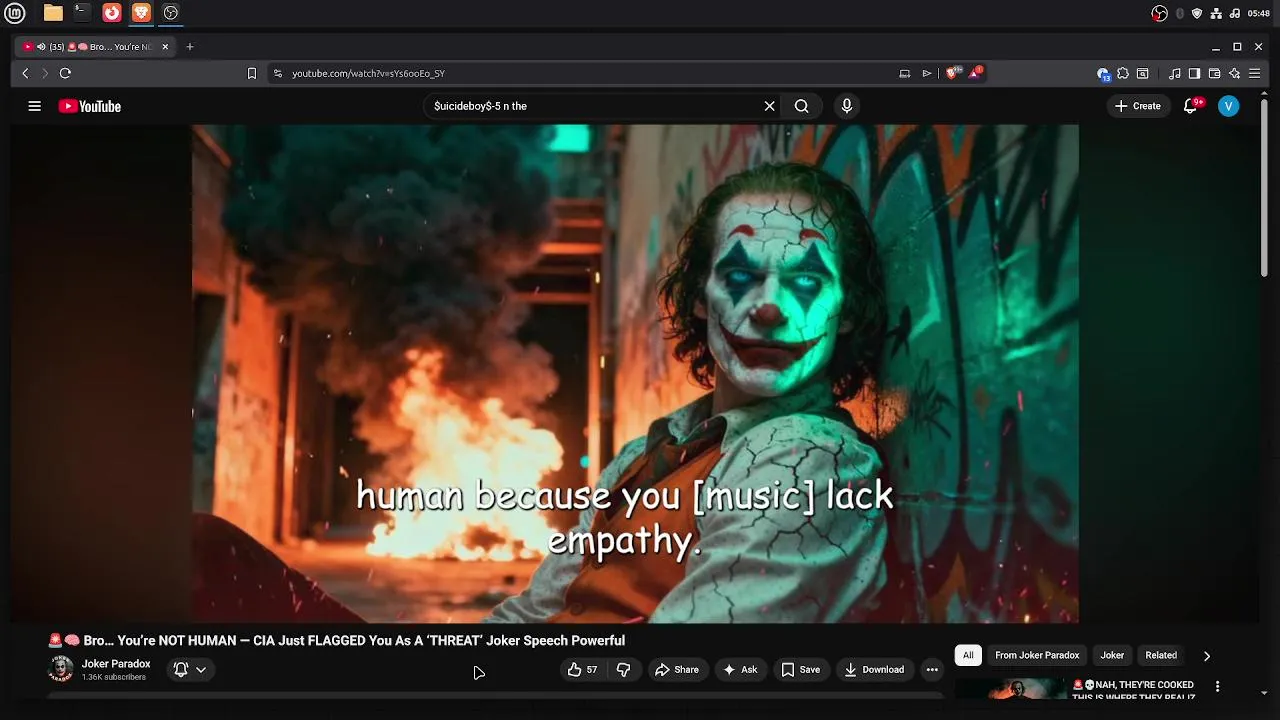
Task: Open the network connections tray icon
Action: coord(1216,13)
